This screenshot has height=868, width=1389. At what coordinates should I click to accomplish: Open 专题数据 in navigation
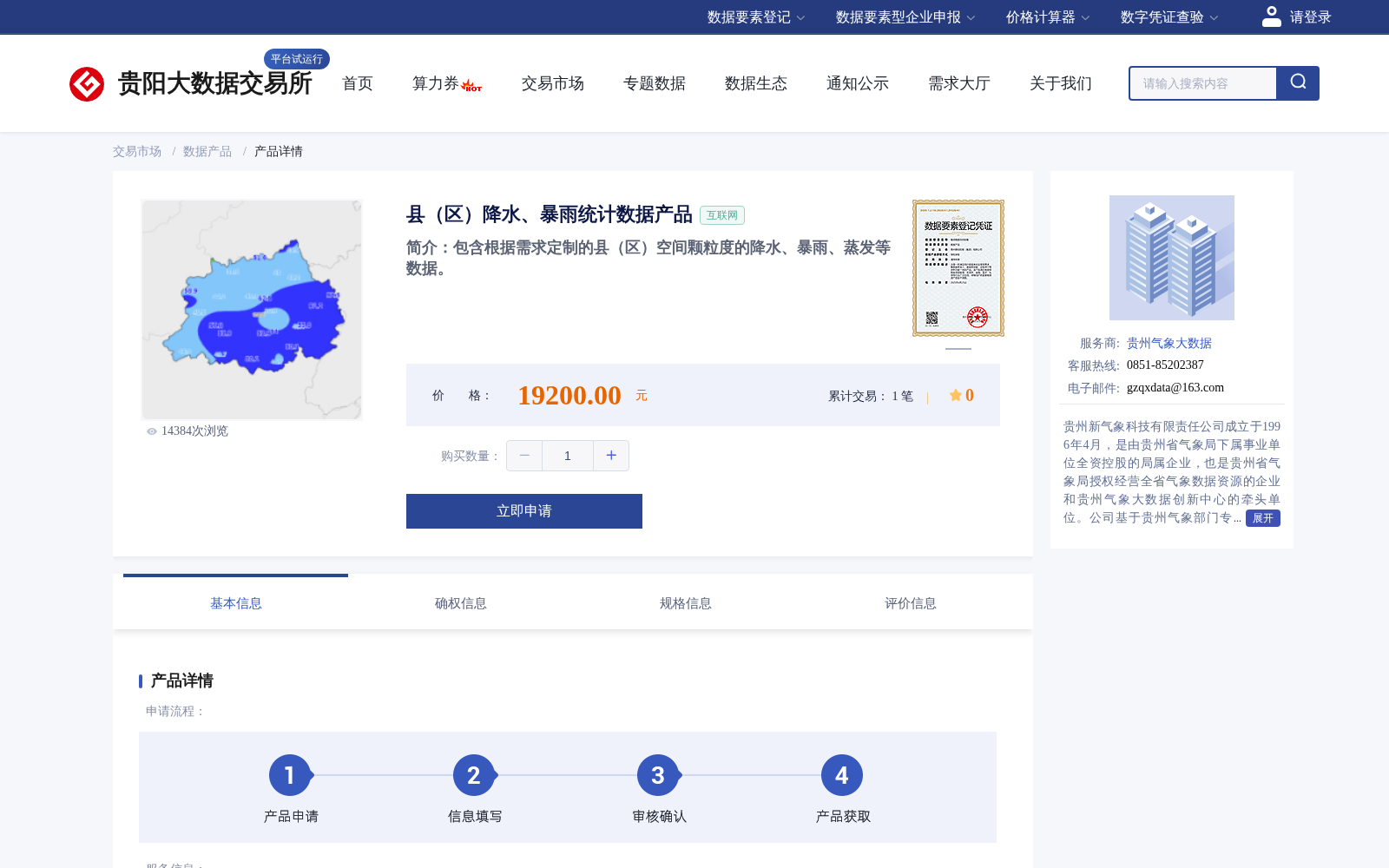click(655, 83)
